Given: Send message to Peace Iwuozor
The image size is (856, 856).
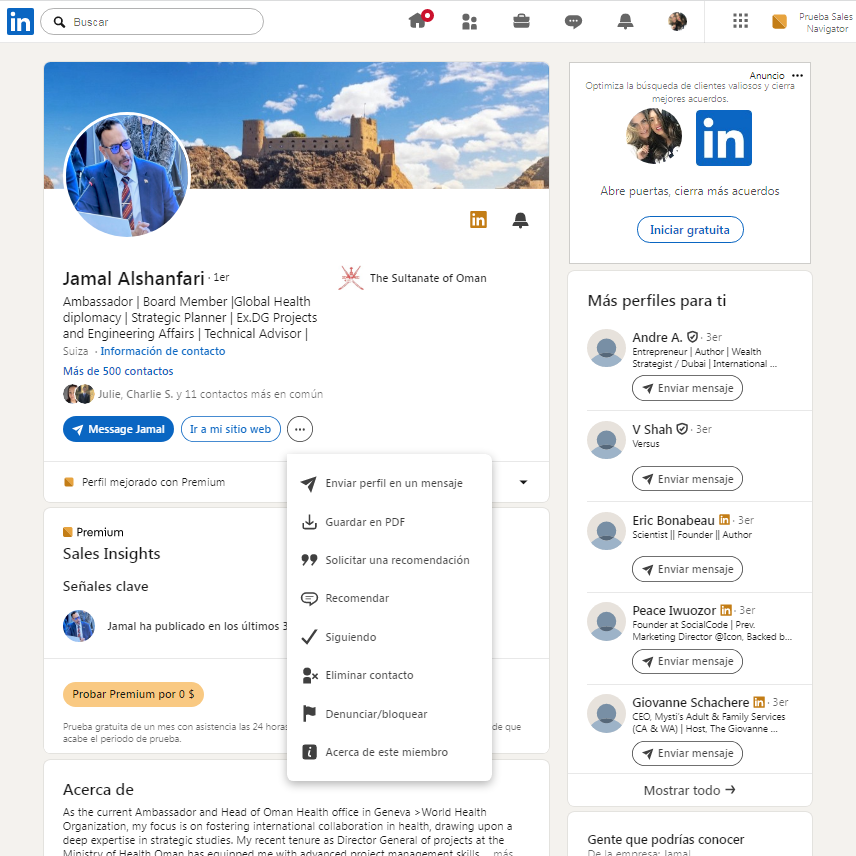Looking at the screenshot, I should (687, 661).
